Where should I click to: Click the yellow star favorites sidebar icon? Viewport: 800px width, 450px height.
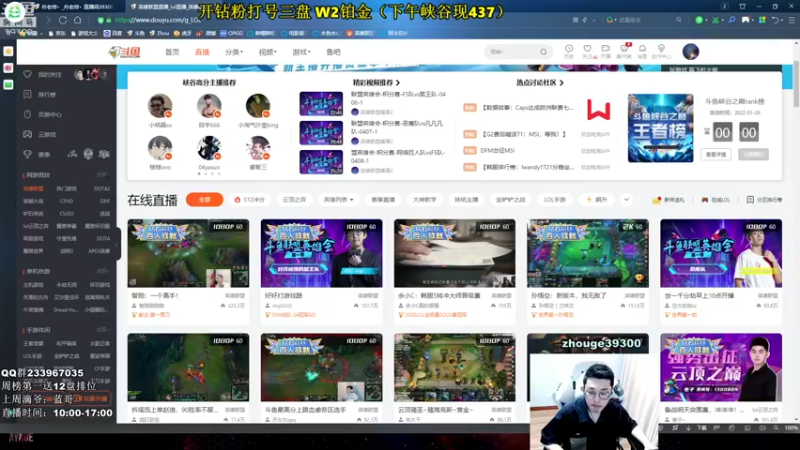pos(8,52)
